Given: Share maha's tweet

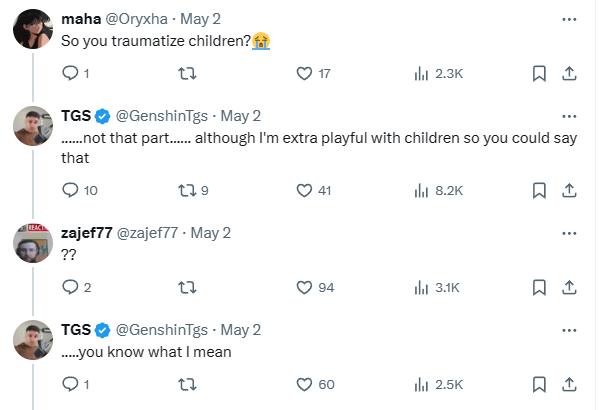Looking at the screenshot, I should (x=568, y=73).
